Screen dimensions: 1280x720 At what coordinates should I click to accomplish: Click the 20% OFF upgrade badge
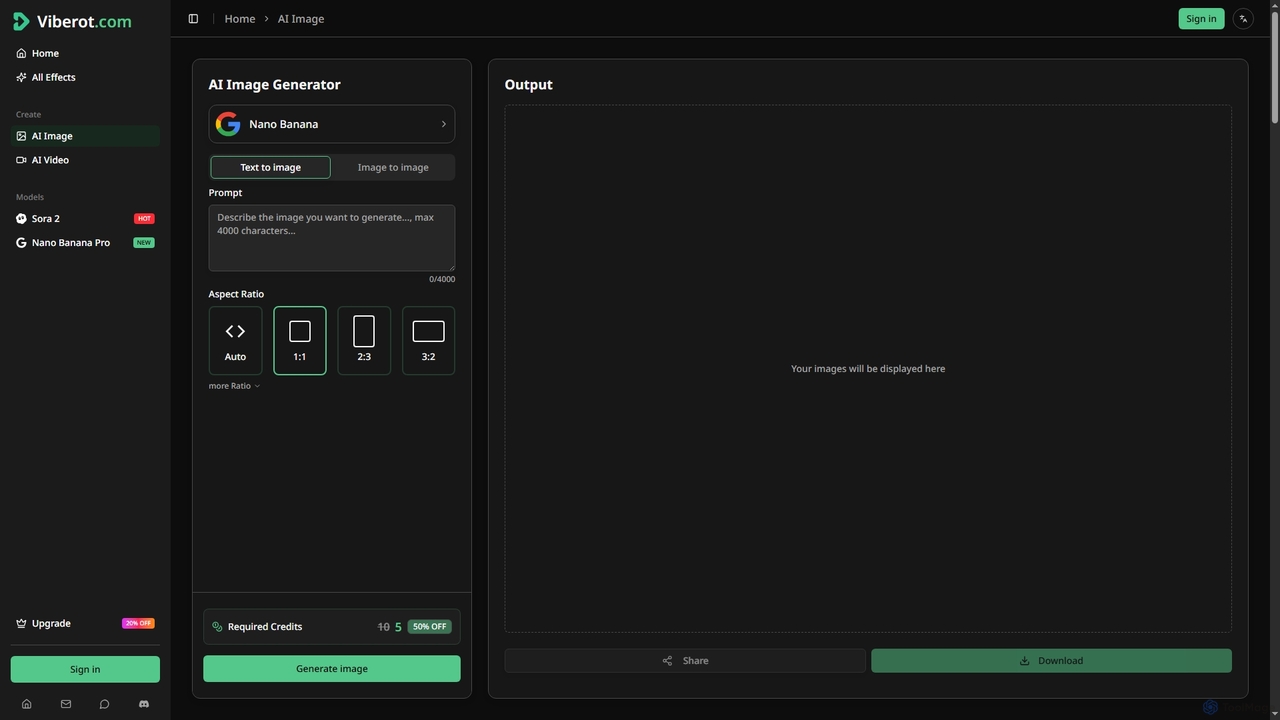138,623
